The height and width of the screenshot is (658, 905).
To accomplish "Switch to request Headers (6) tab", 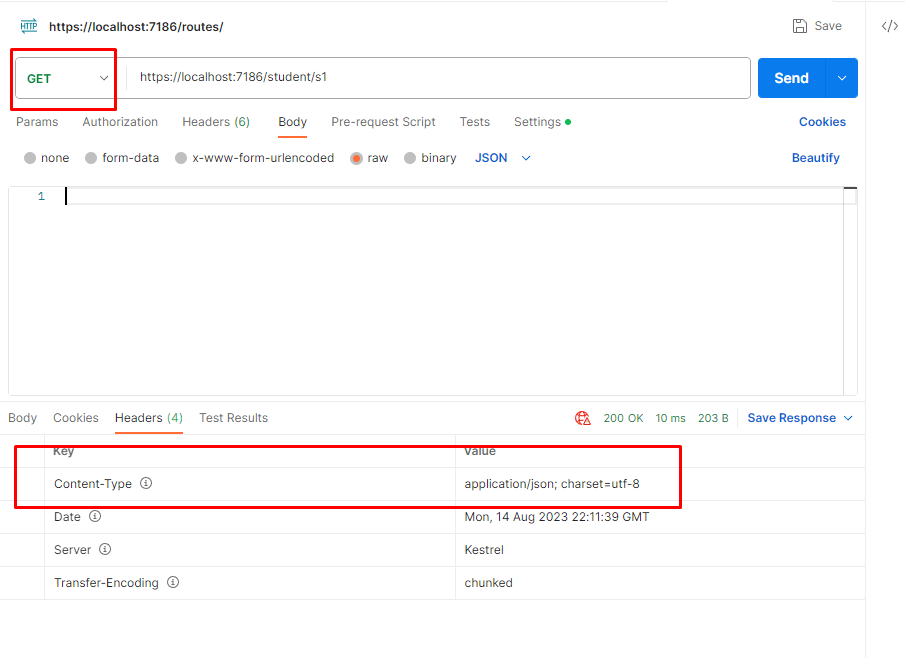I will click(216, 122).
